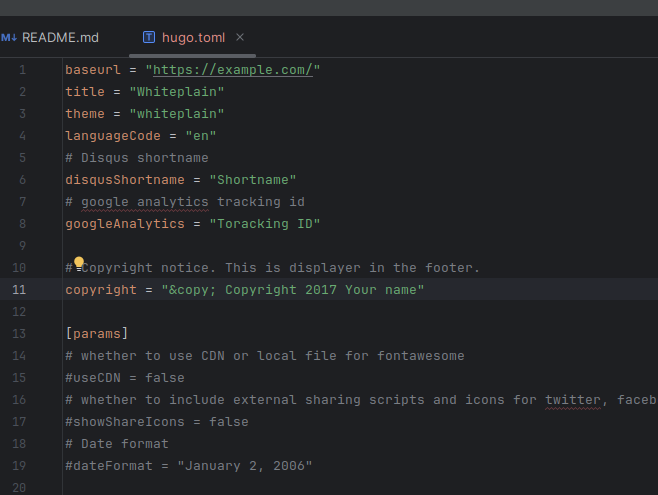Click the commented #showShareIcons = false line
The width and height of the screenshot is (658, 495).
pos(156,422)
